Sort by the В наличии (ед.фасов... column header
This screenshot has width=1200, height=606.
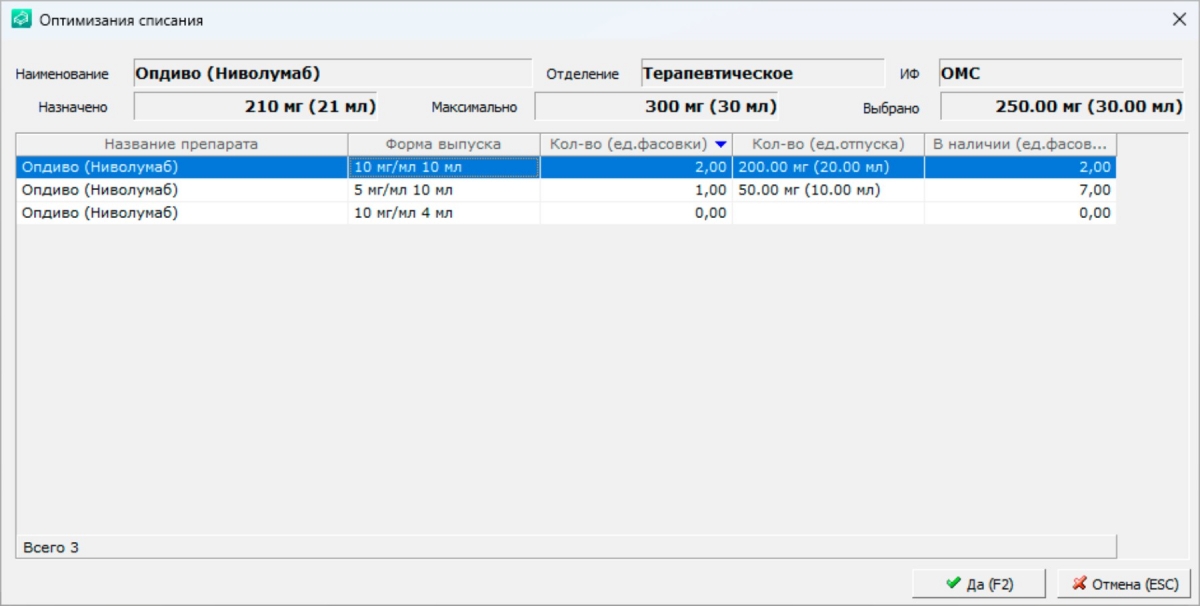tap(1020, 144)
